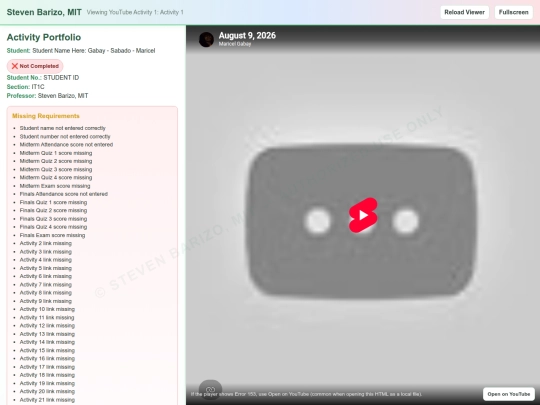
Task: Click 'Activity 2 link missing' item
Action: click(x=46, y=243)
